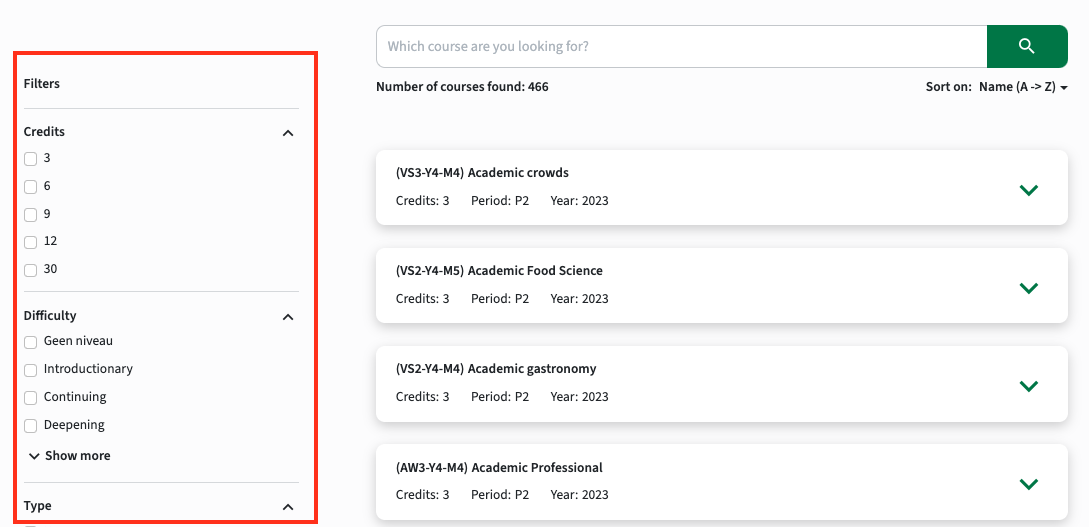Check the Geen niveau difficulty filter
1089x527 pixels.
tap(31, 342)
